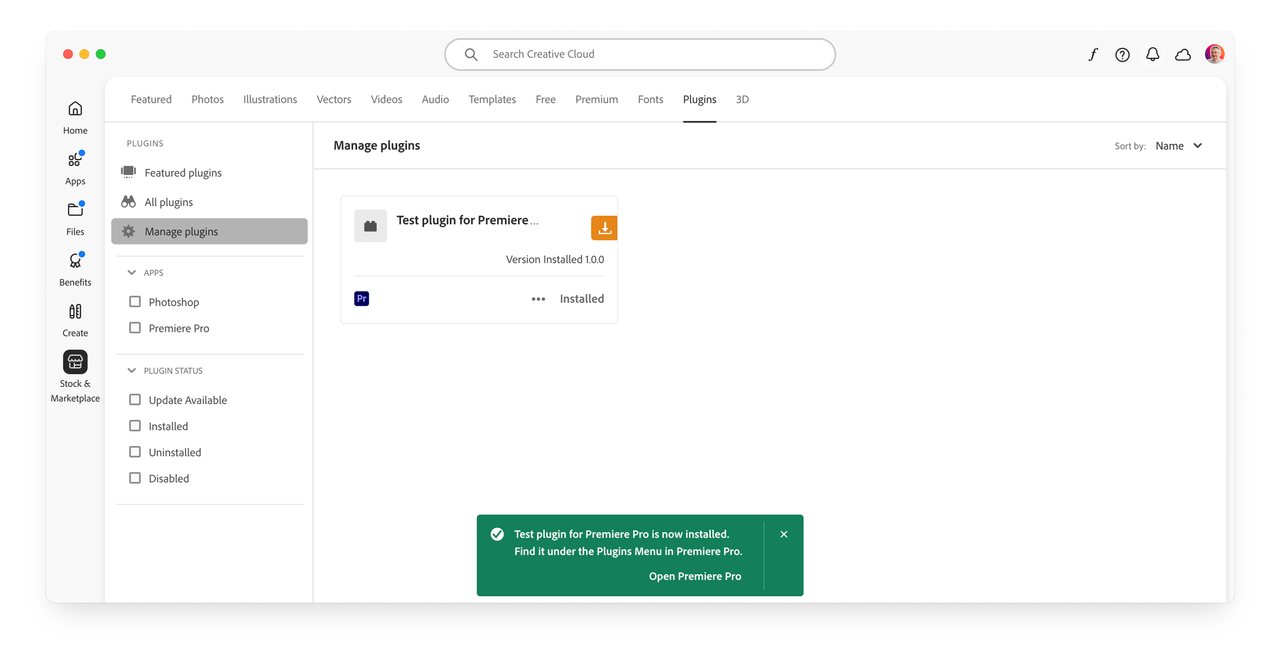View your Benefits in the sidebar
The height and width of the screenshot is (663, 1280).
[74, 266]
